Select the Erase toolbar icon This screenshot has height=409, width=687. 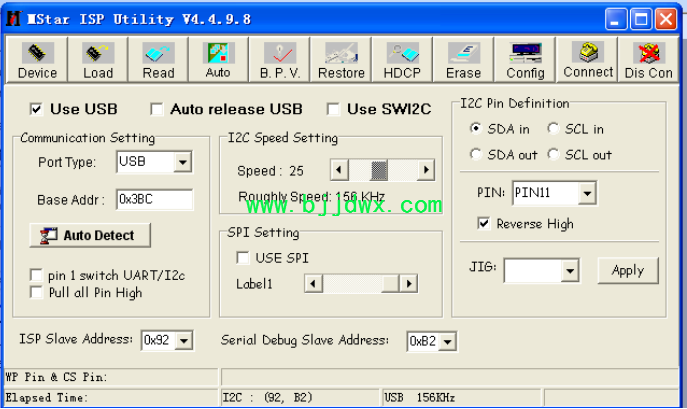(x=463, y=60)
